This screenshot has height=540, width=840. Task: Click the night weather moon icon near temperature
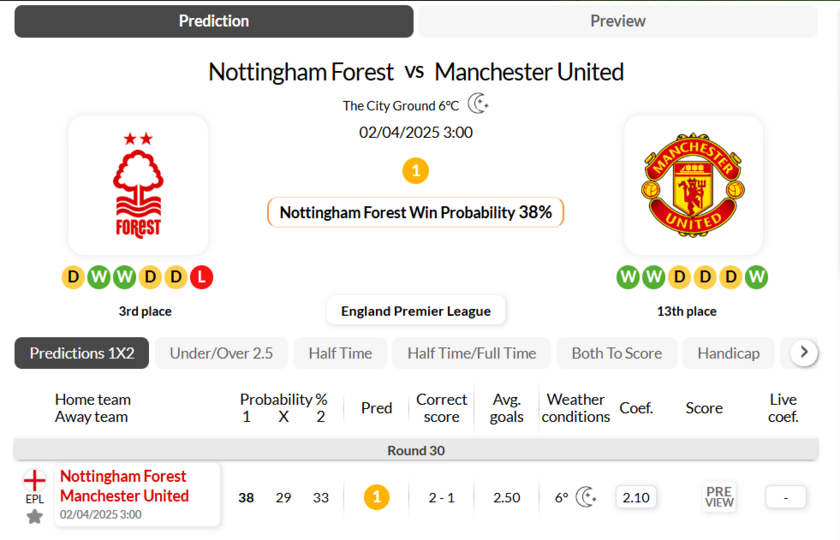coord(478,104)
